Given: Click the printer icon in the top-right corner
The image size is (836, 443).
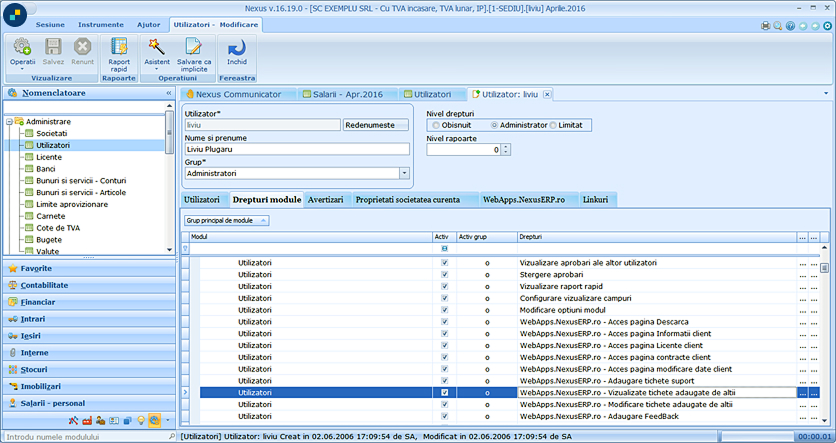Looking at the screenshot, I should click(766, 26).
